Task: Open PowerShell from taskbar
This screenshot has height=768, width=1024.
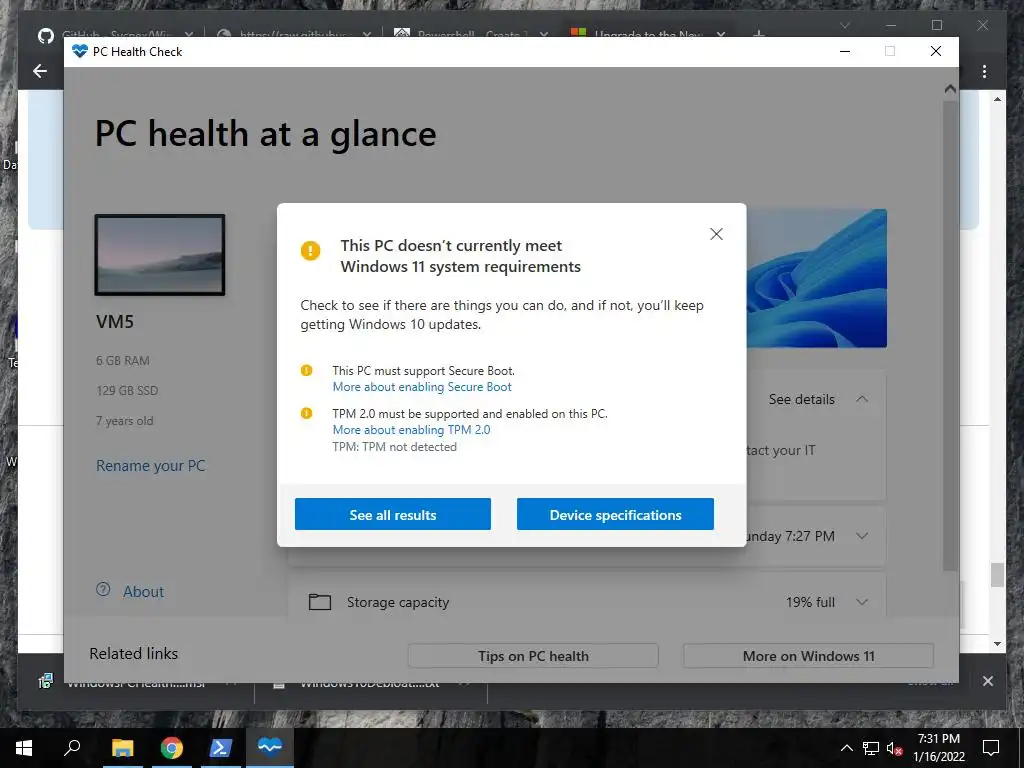Action: coord(220,748)
